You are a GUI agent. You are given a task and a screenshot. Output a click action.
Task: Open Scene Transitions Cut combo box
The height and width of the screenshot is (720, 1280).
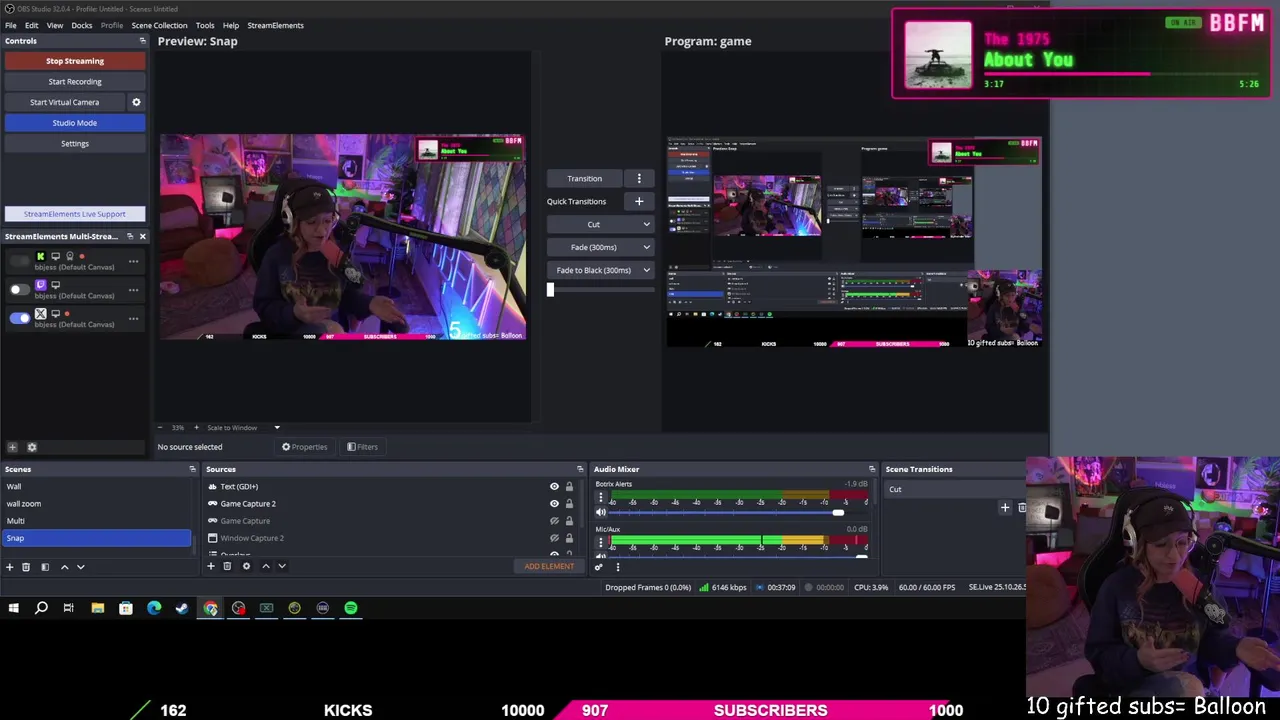pos(955,490)
